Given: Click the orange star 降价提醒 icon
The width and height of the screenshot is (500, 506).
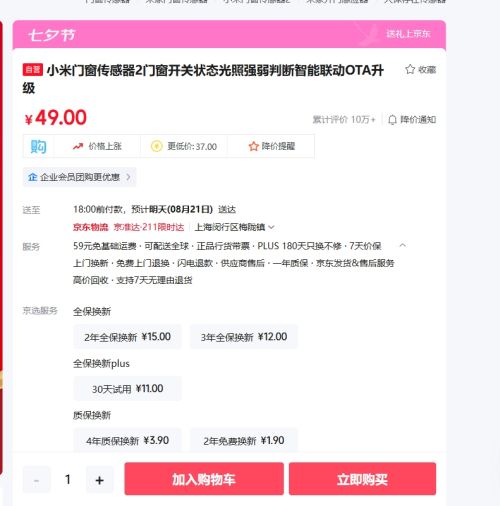Looking at the screenshot, I should (253, 146).
